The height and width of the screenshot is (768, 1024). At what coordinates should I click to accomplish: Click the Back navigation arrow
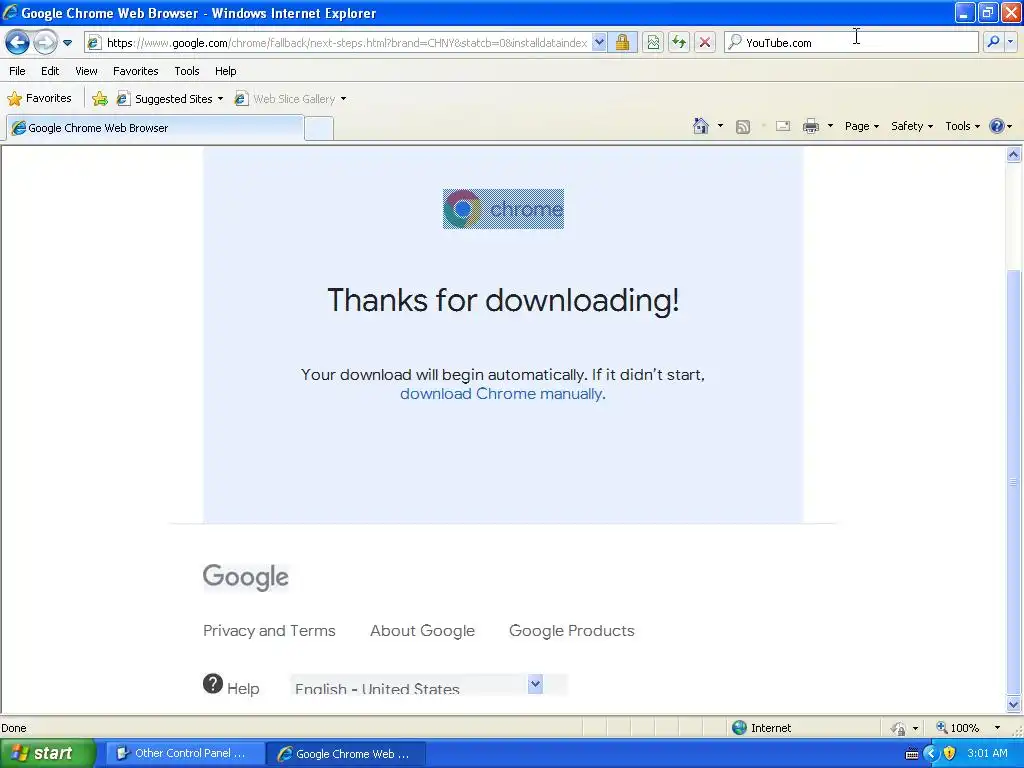(x=18, y=43)
